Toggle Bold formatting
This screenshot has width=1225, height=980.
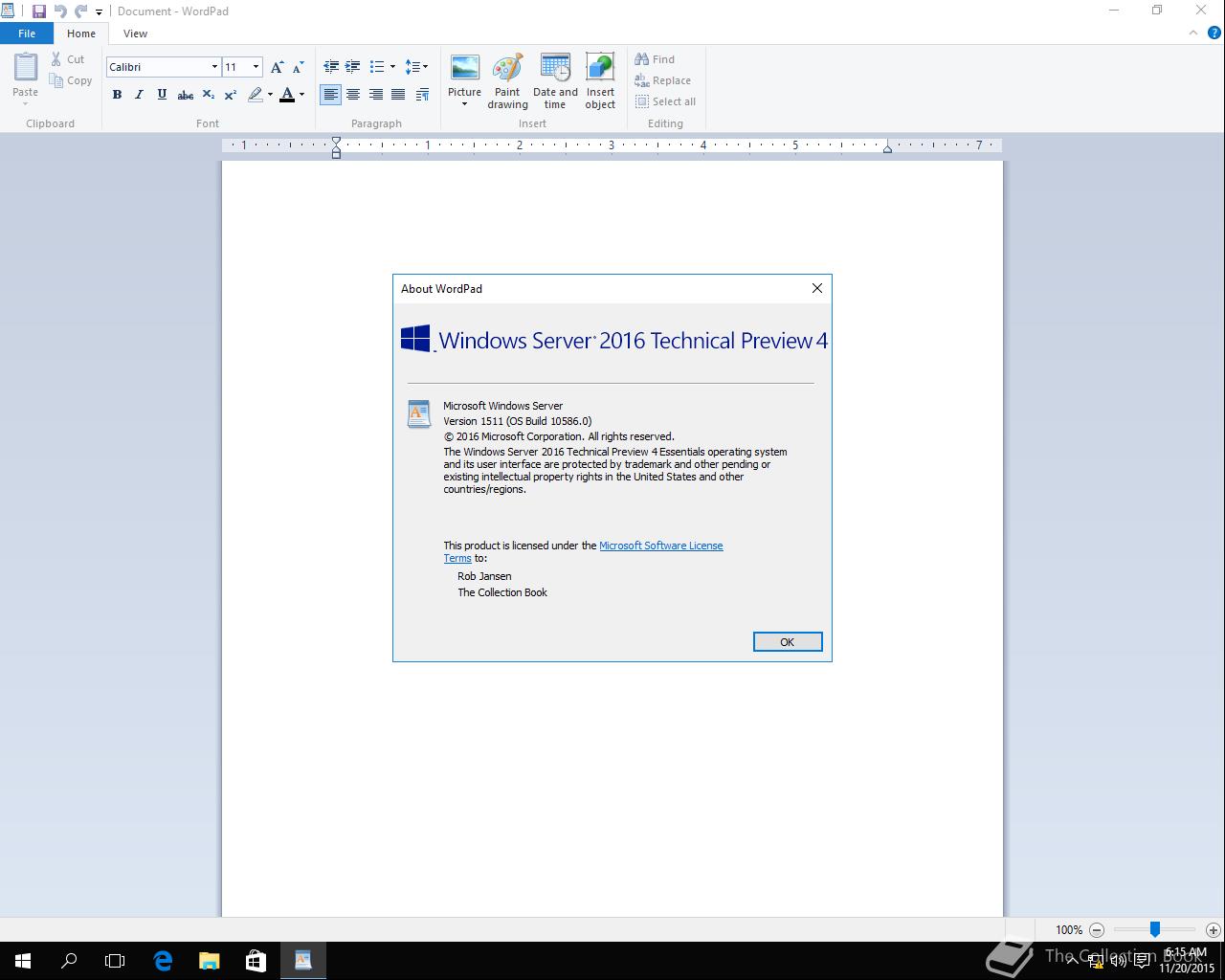(x=117, y=95)
